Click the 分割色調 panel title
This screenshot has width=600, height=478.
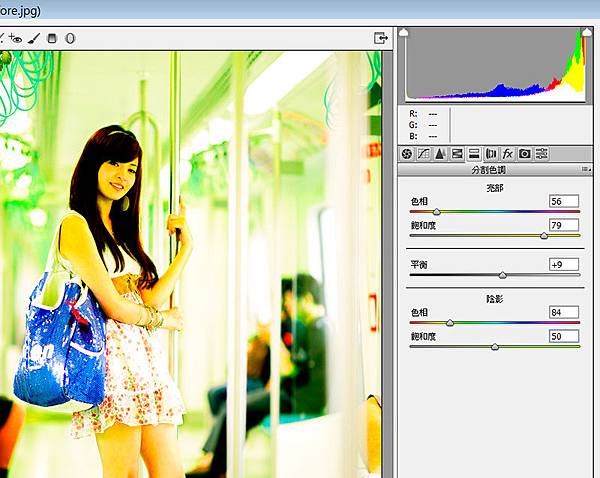[489, 170]
